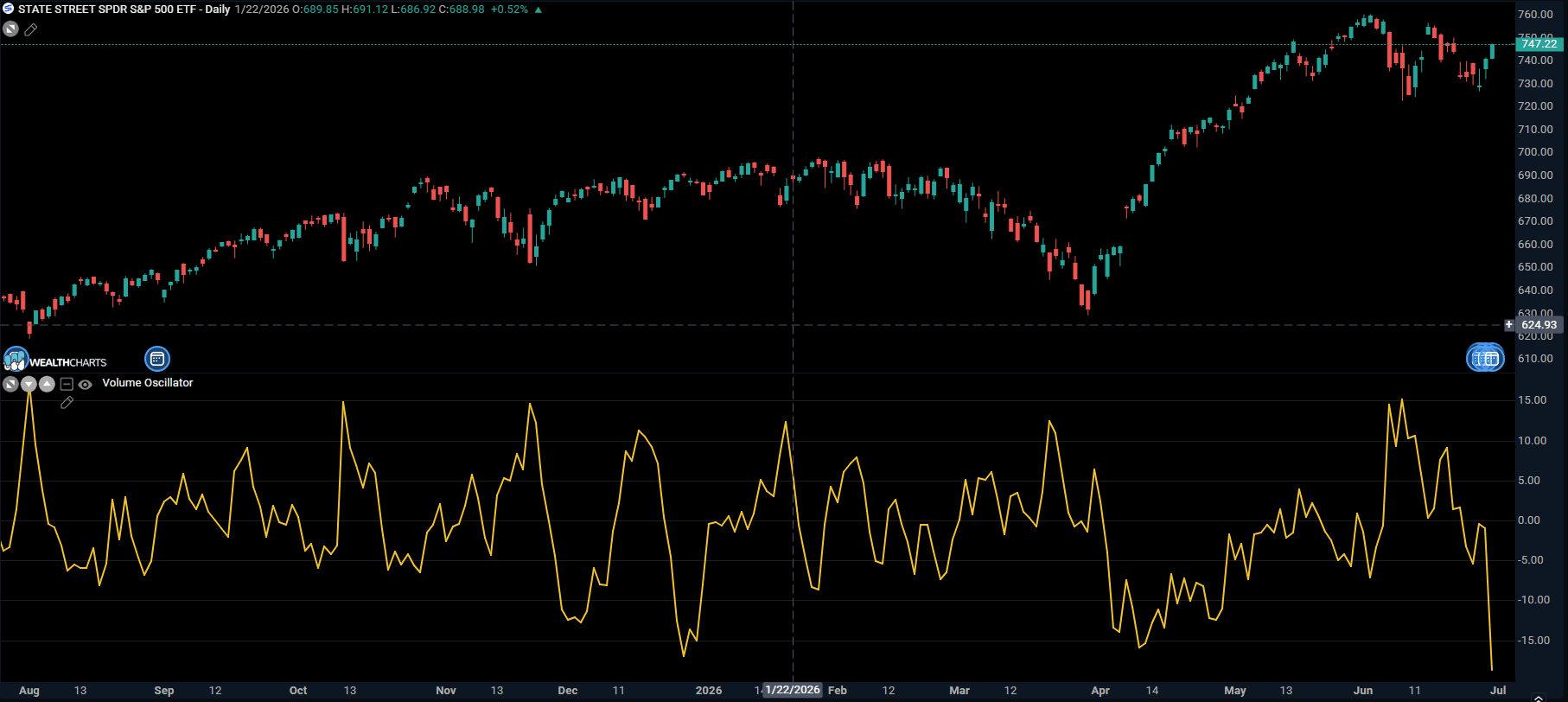Click the 624.93 crosshair price label

[x=1539, y=325]
